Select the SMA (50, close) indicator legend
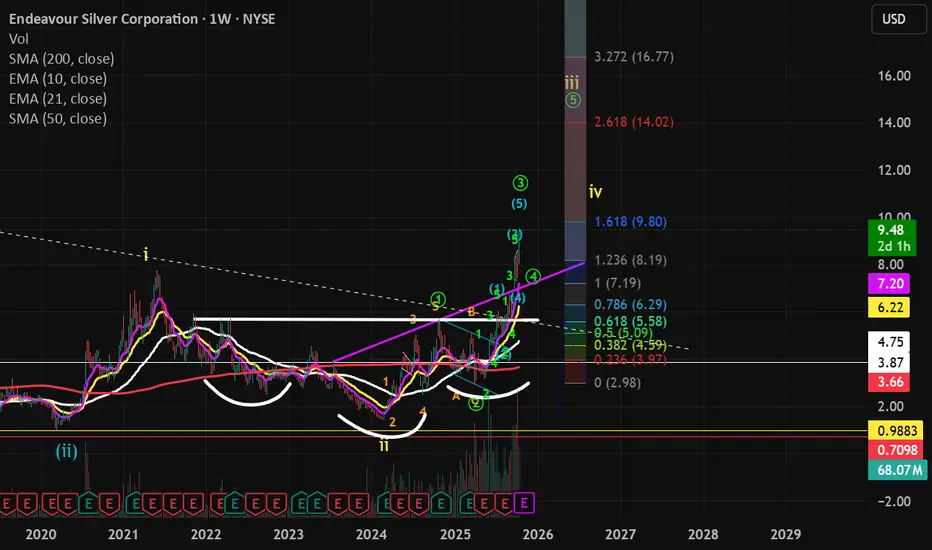The image size is (932, 550). pyautogui.click(x=58, y=118)
